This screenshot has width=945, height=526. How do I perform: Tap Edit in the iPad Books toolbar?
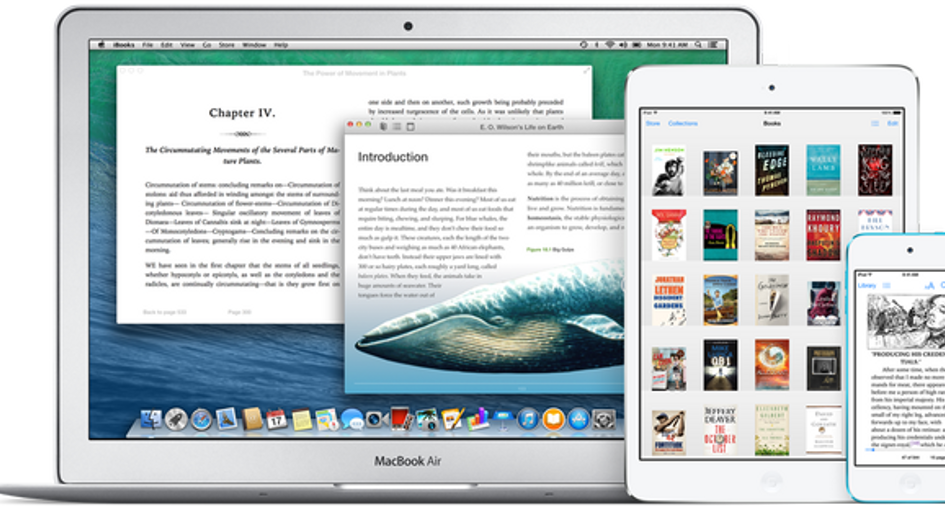[x=893, y=123]
